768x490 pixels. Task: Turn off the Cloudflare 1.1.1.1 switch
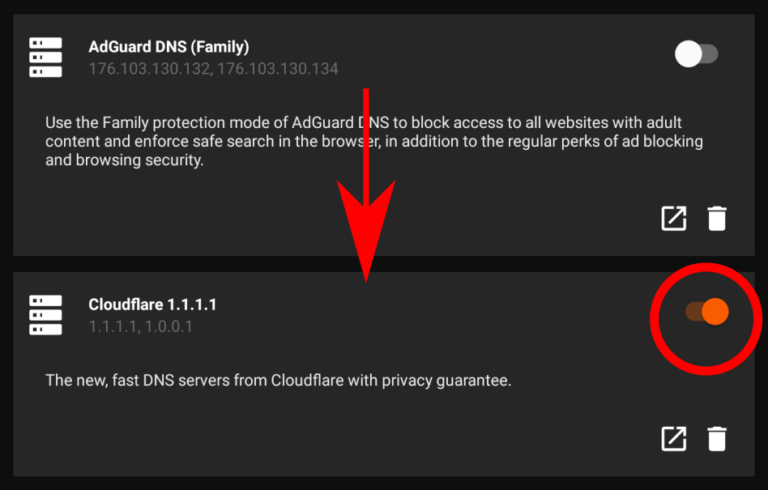tap(707, 312)
